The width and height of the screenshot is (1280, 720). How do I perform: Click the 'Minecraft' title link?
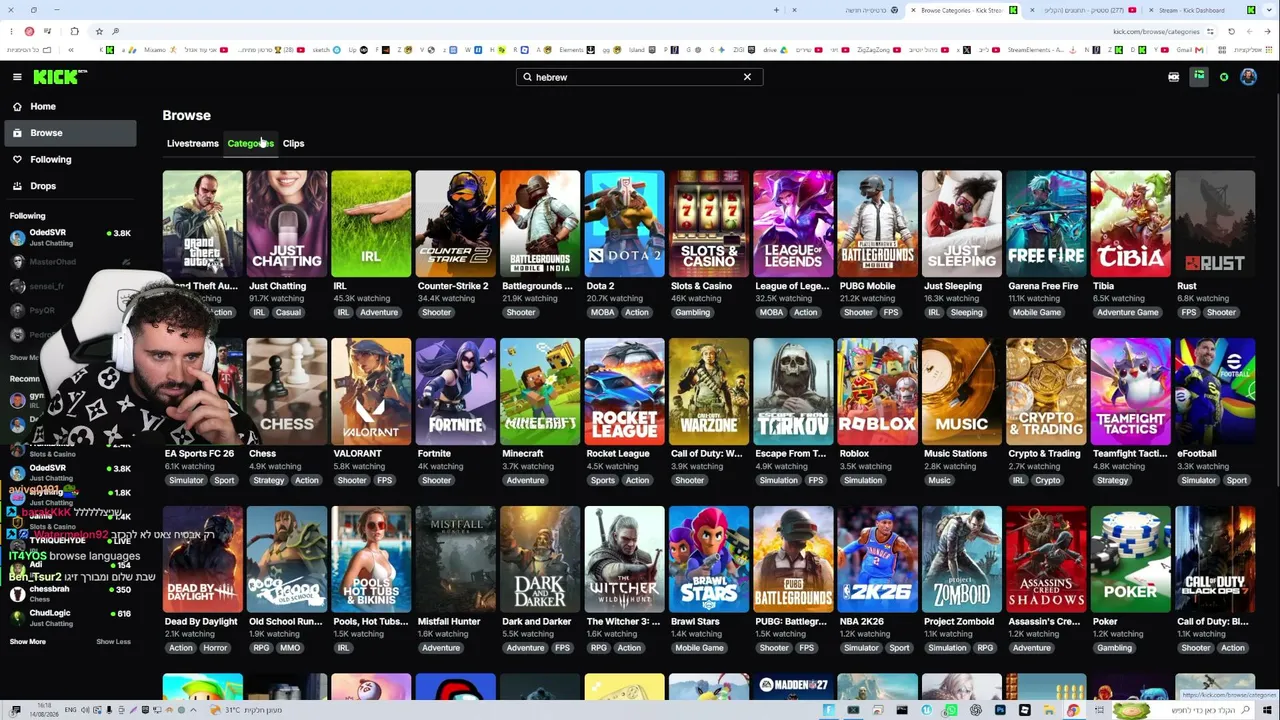[x=523, y=454]
